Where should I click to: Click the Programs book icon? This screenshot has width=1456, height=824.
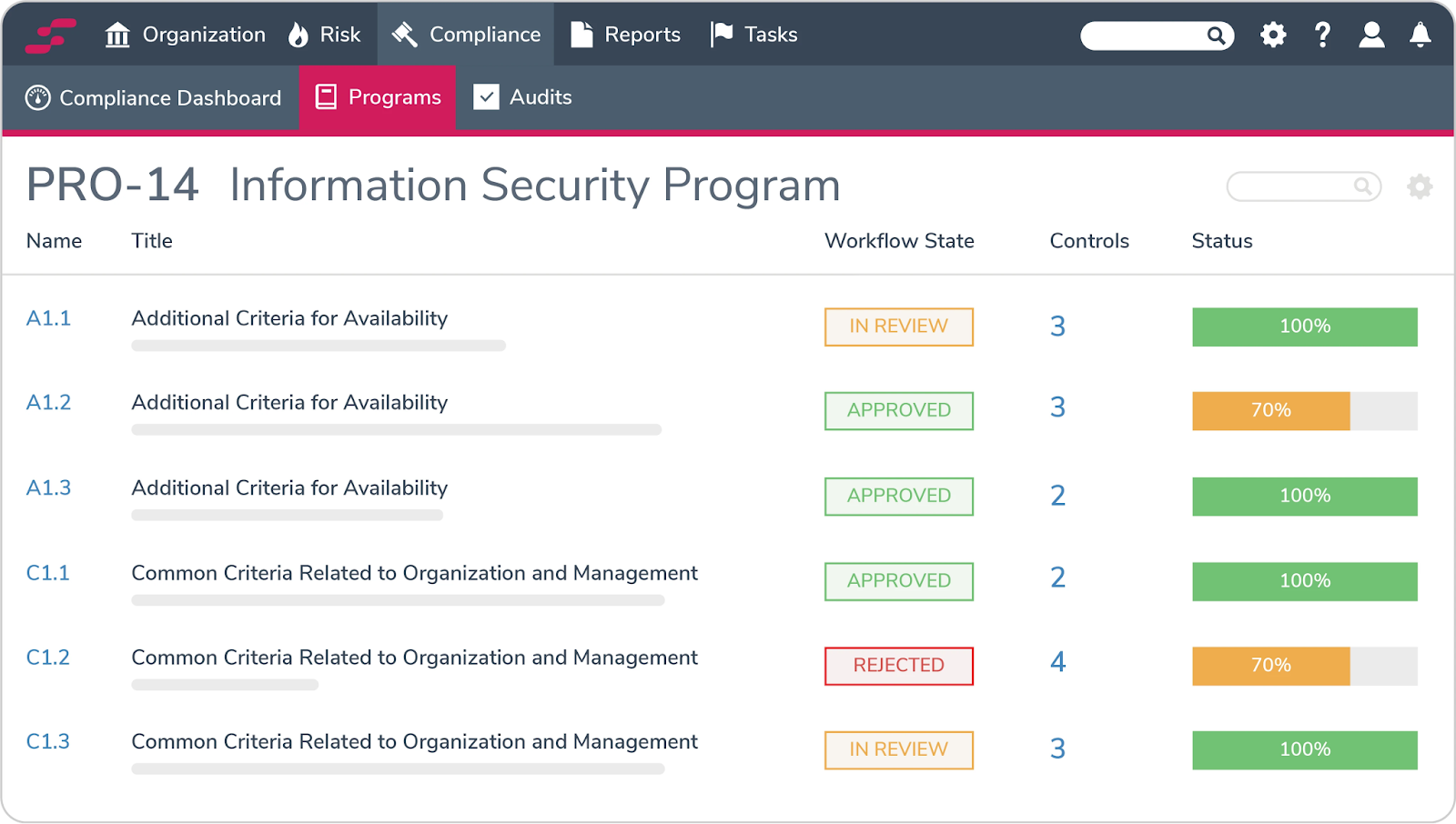click(325, 97)
